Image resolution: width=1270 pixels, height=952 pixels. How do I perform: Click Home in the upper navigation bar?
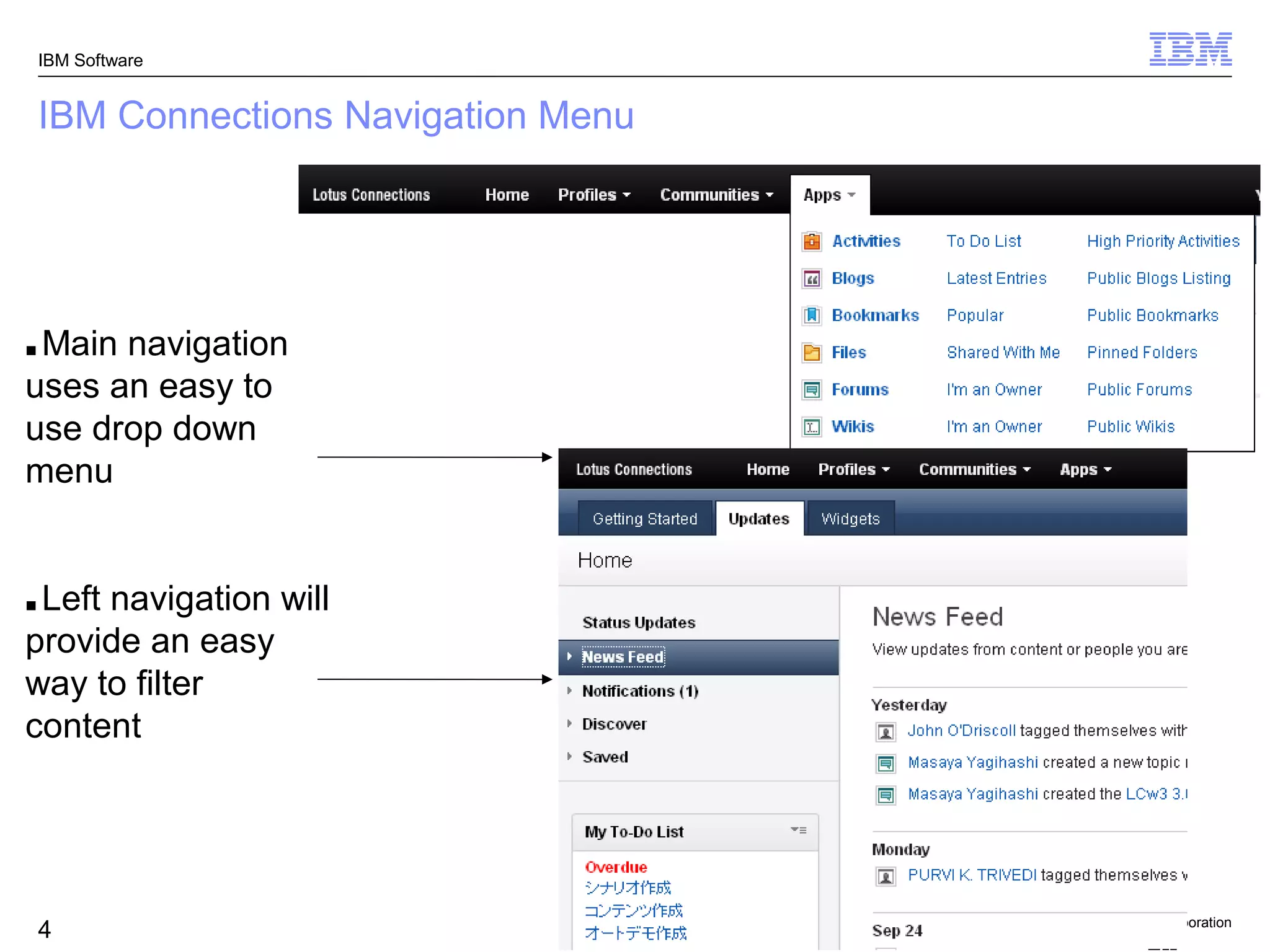[507, 195]
